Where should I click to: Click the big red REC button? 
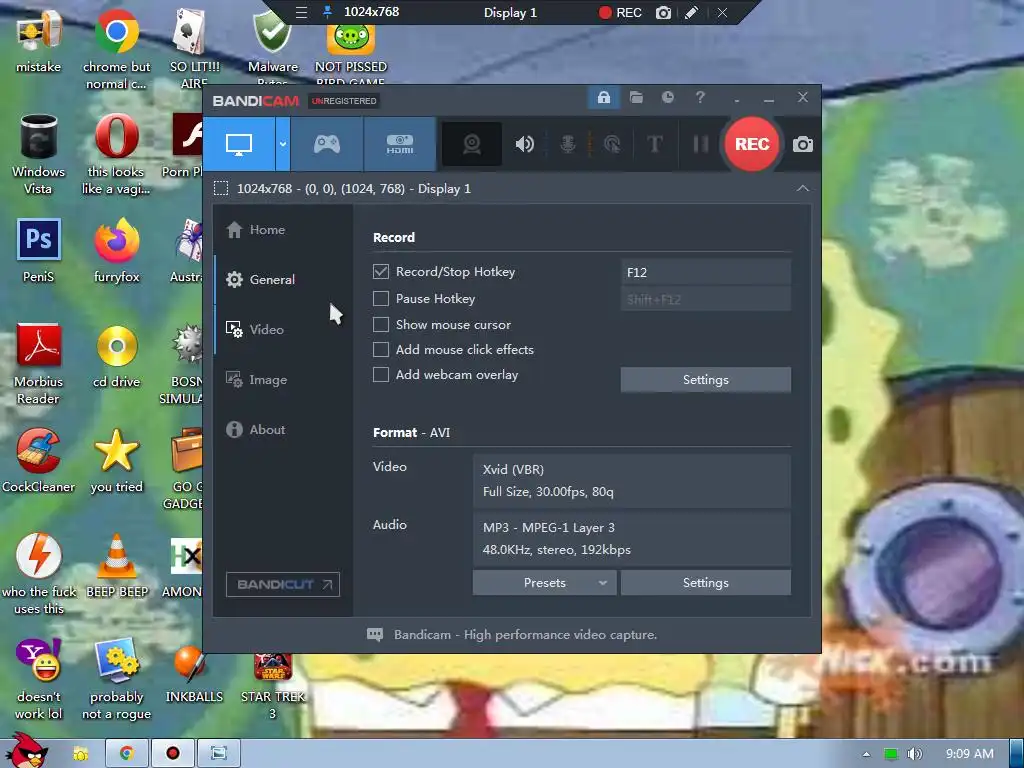pyautogui.click(x=752, y=144)
